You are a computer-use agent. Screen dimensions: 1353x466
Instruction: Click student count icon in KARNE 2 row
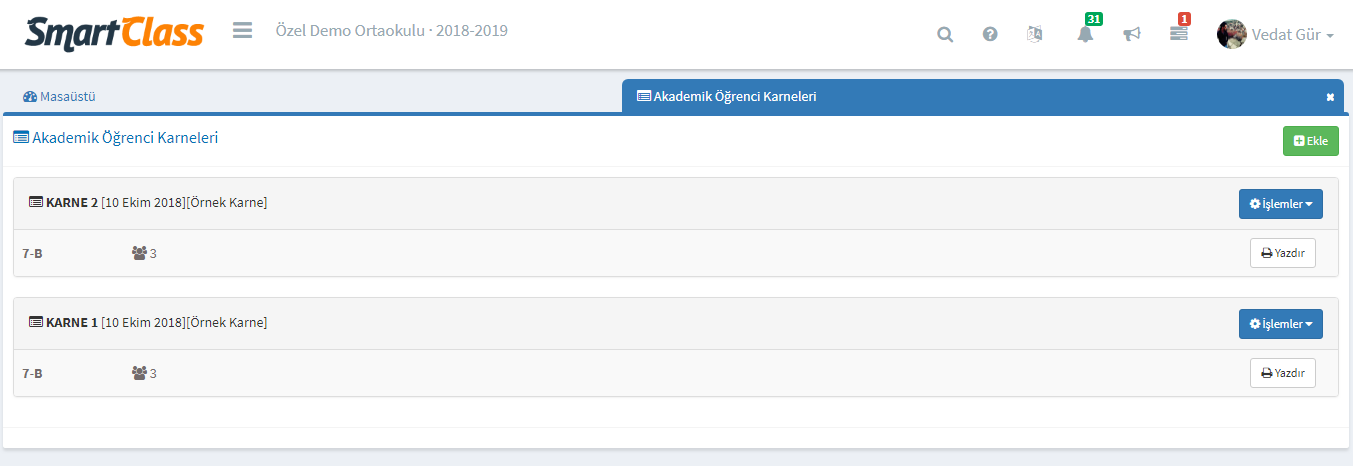click(139, 253)
